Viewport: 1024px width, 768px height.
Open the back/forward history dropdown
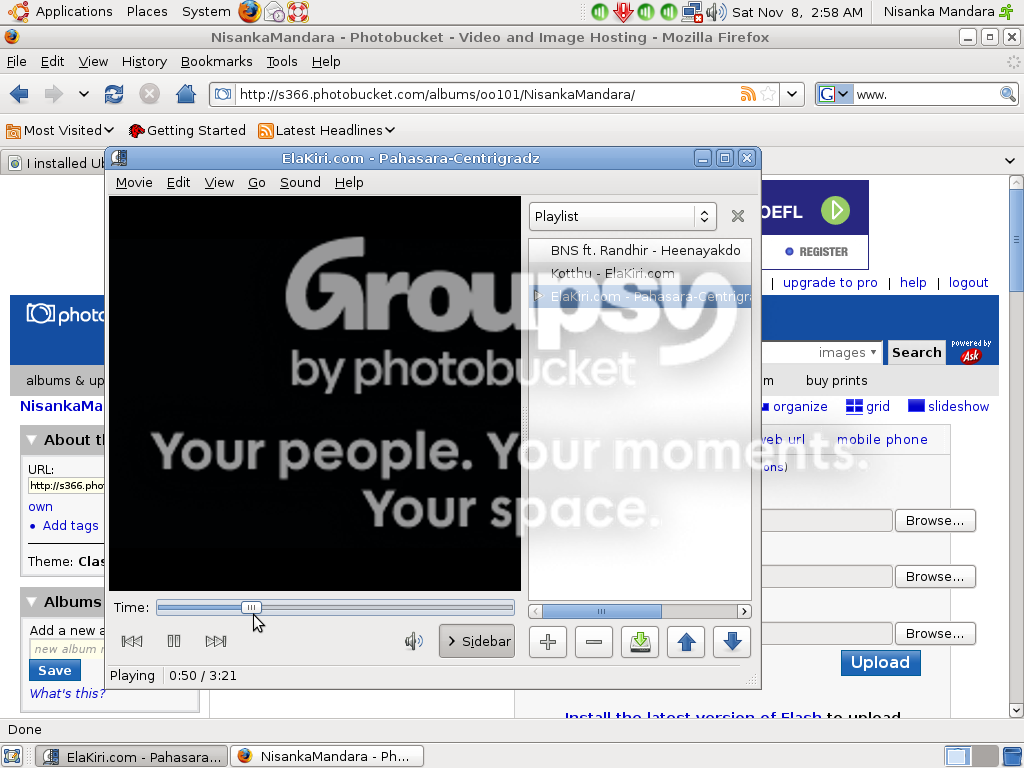84,94
